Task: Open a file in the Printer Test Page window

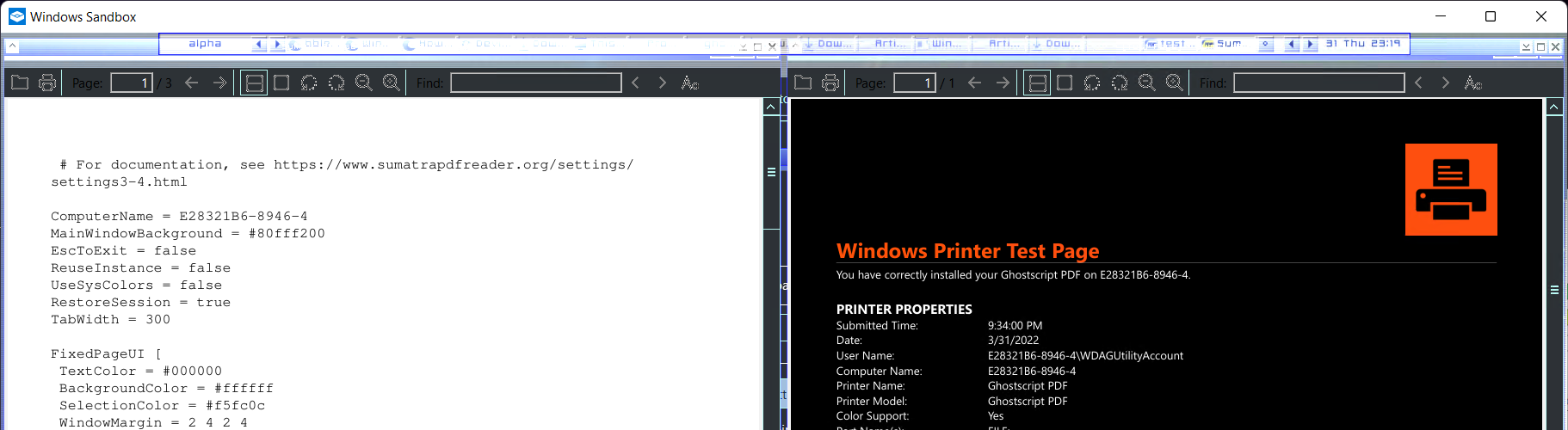Action: click(803, 83)
